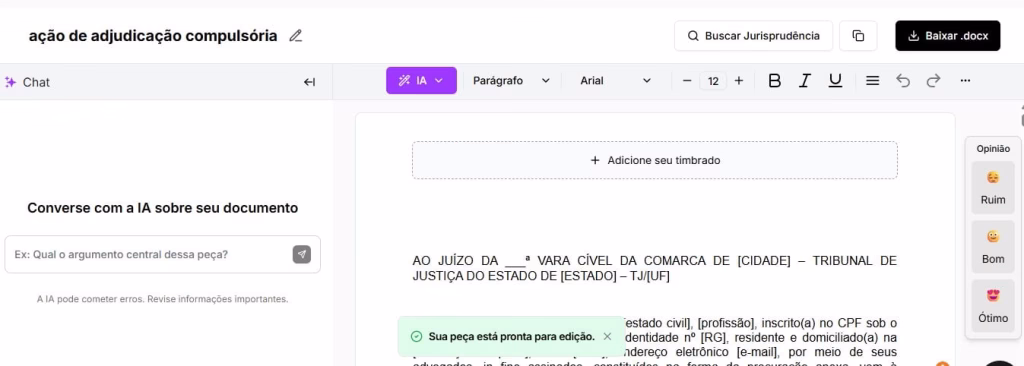Viewport: 1024px width, 366px height.
Task: Copy document using the copy icon
Action: 858,36
